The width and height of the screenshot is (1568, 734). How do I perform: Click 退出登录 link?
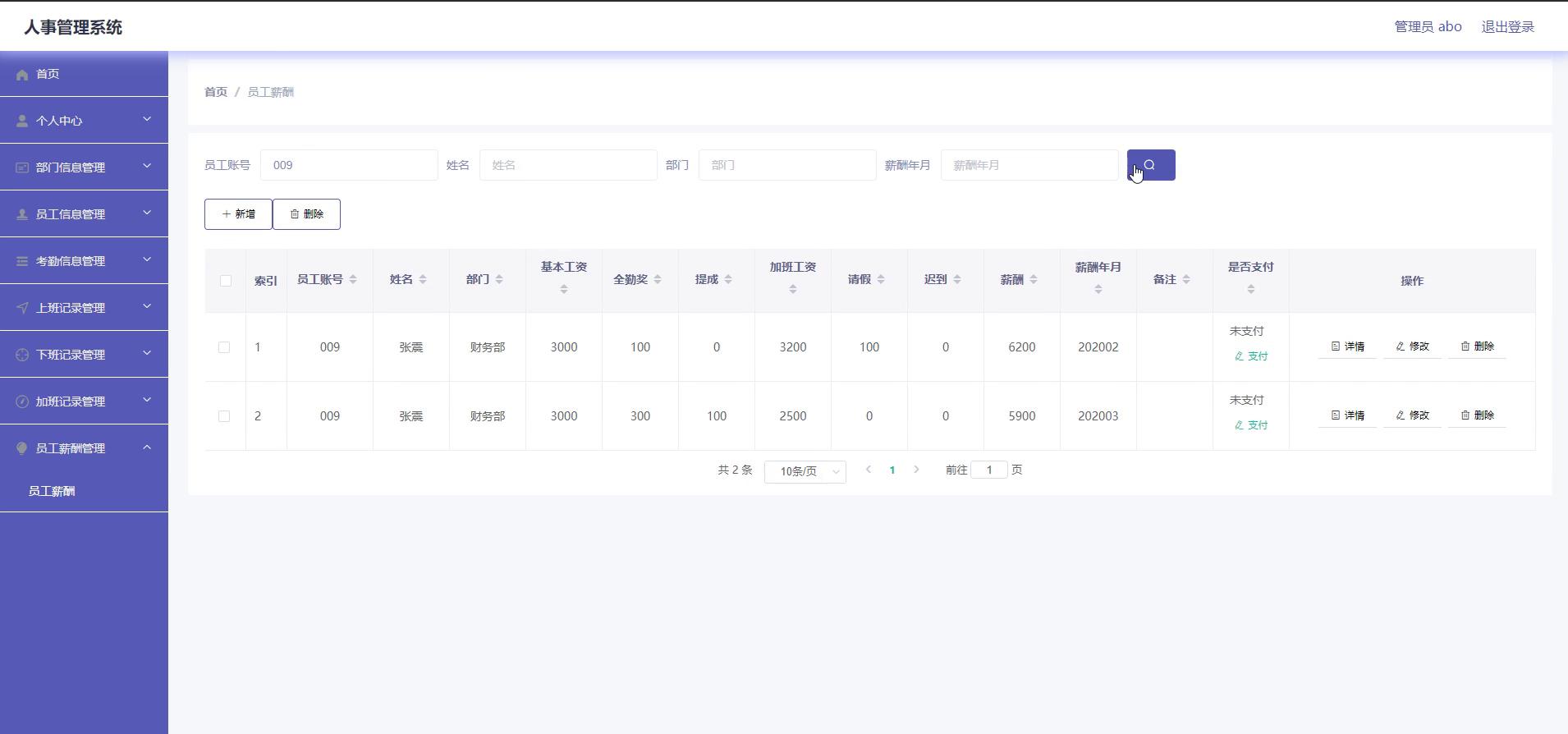click(1507, 27)
